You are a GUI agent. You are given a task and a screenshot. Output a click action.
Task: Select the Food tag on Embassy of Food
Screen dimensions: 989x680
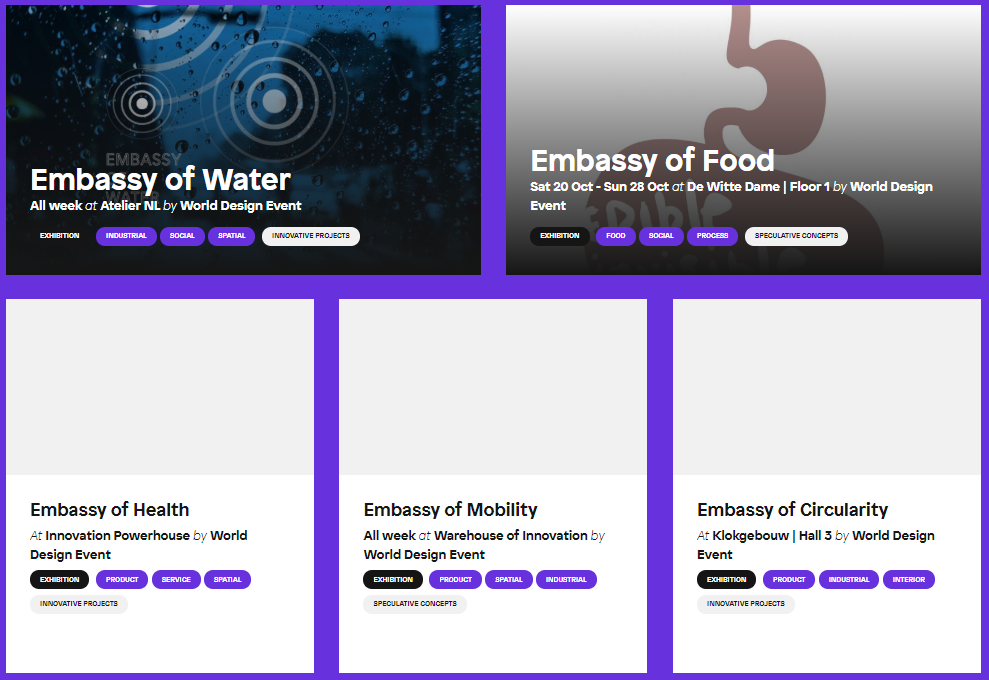pyautogui.click(x=616, y=236)
